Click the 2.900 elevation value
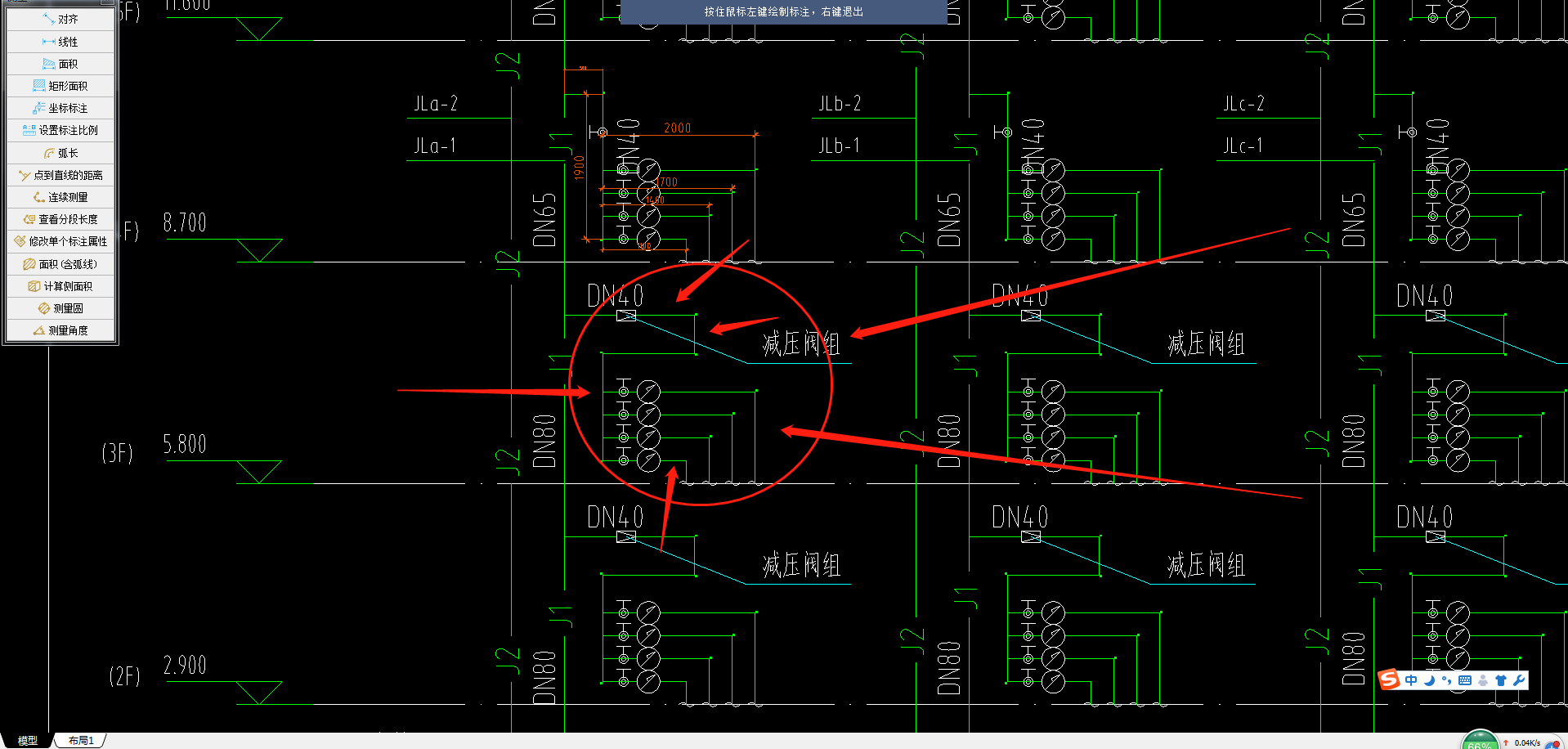 (185, 665)
